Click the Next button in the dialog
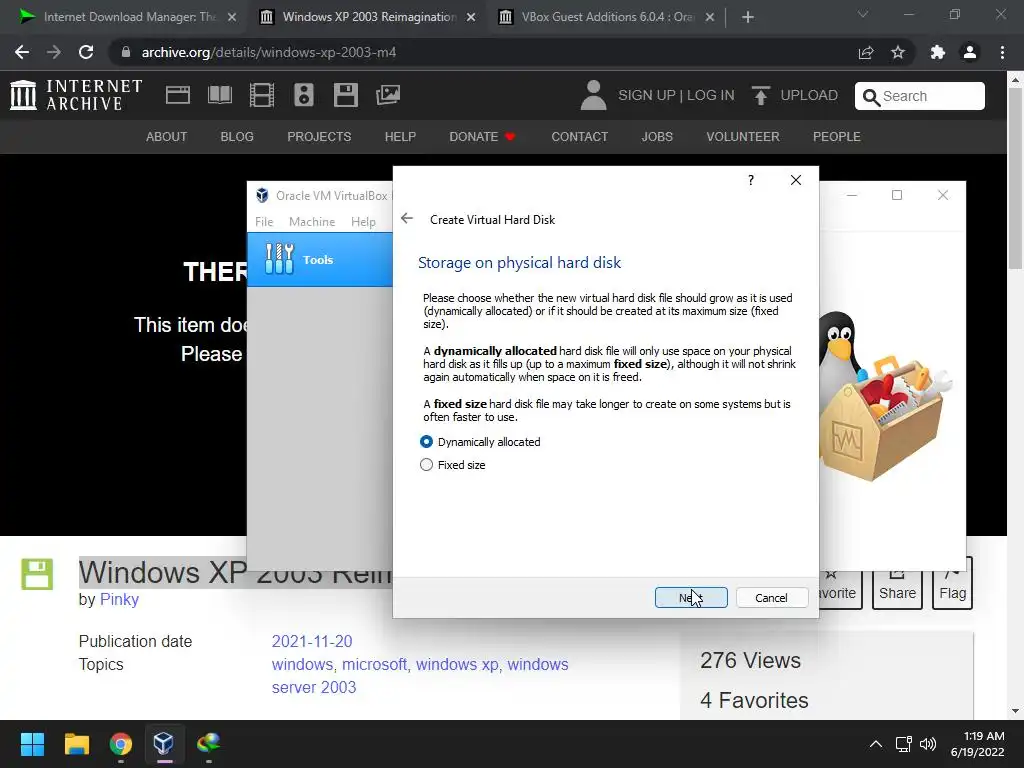Image resolution: width=1024 pixels, height=768 pixels. [691, 598]
